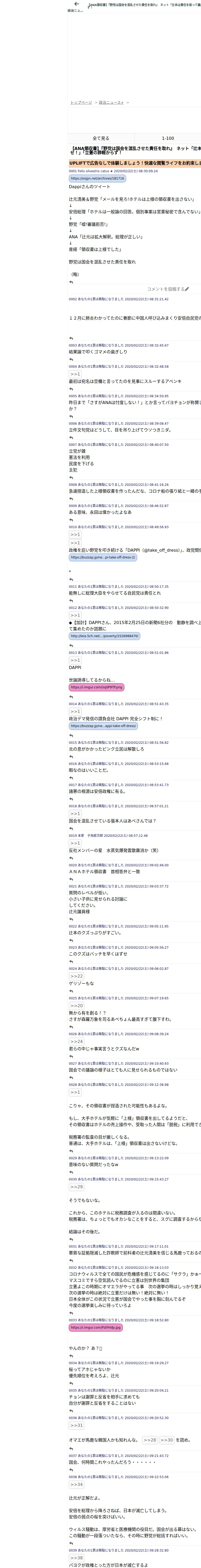This screenshot has height=1568, width=201.
Task: Click post text 結果論で叩くゴマメの歯ぎしり
Action: click(98, 352)
